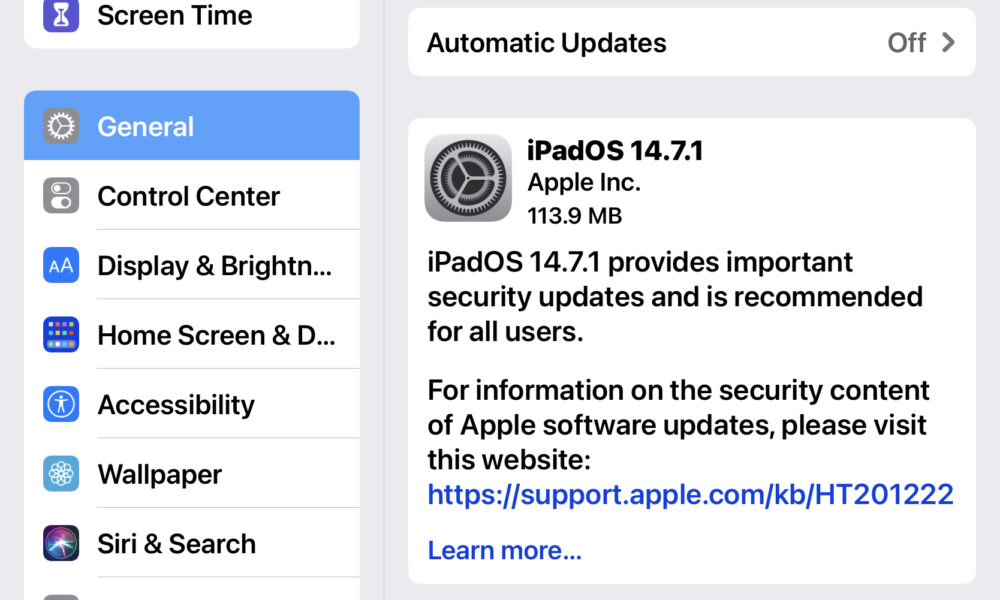Open the Control Center menu item
Image resolution: width=1000 pixels, height=600 pixels.
(x=192, y=195)
